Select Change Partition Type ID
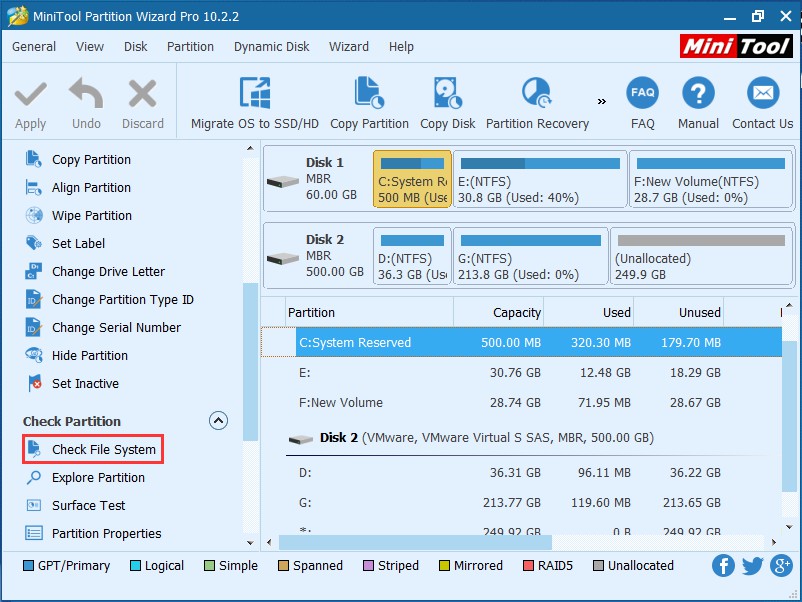This screenshot has height=602, width=802. (123, 300)
